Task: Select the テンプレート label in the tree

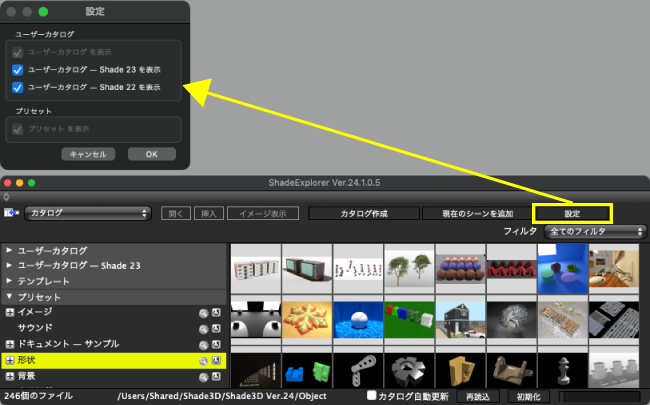Action: (x=44, y=281)
